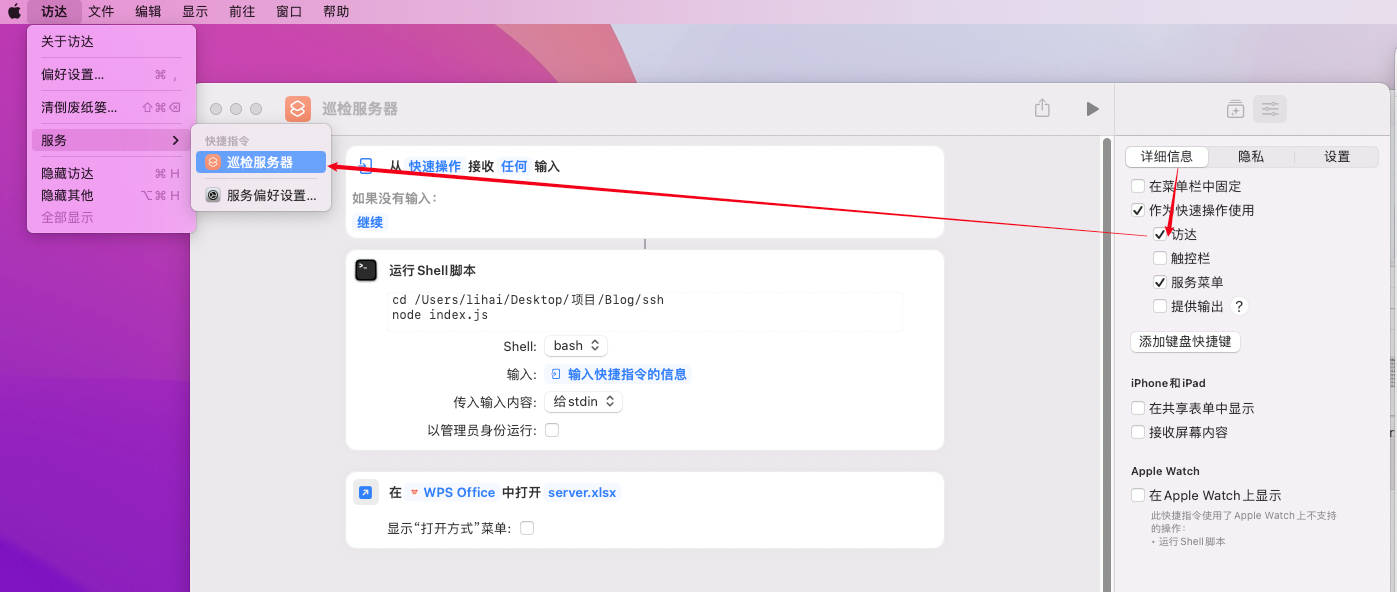Click the editor vertical scrollbar
Image resolution: width=1397 pixels, height=592 pixels.
point(1106,365)
